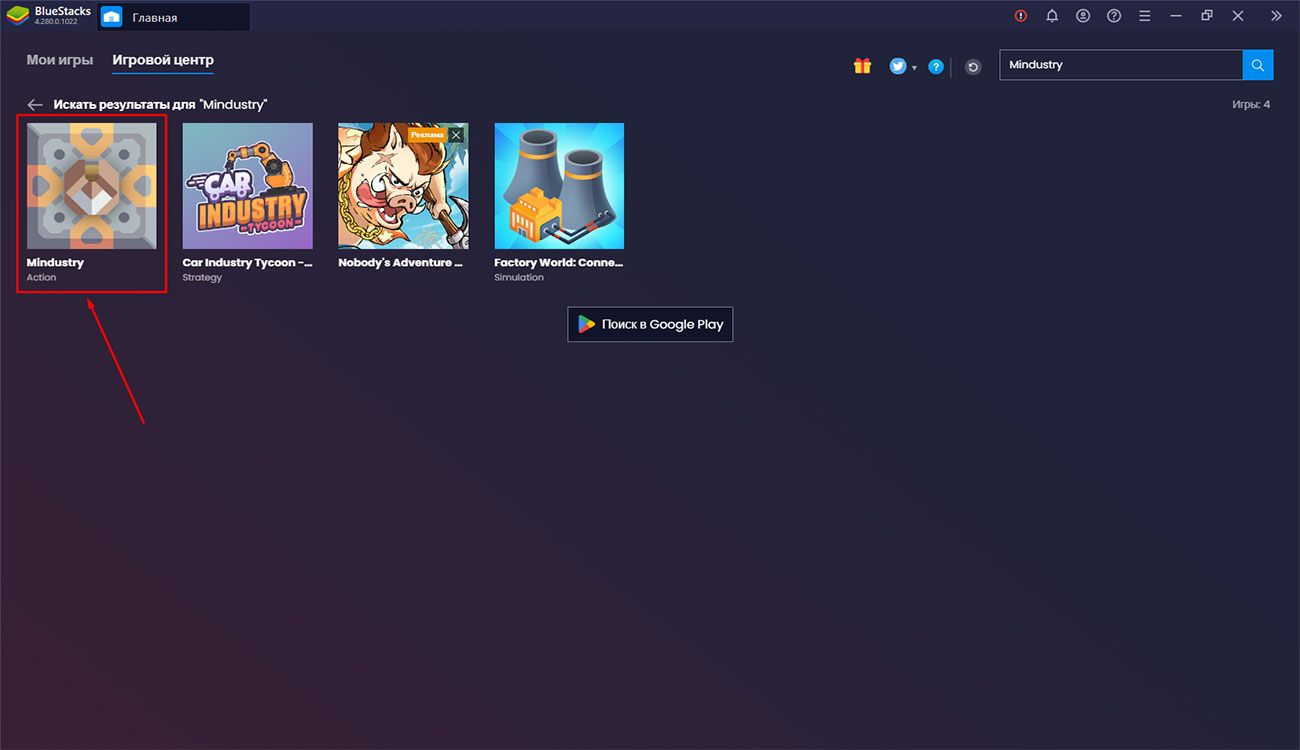Screen dimensions: 1300x750
Task: Click the blue magnifier search button
Action: click(1258, 65)
